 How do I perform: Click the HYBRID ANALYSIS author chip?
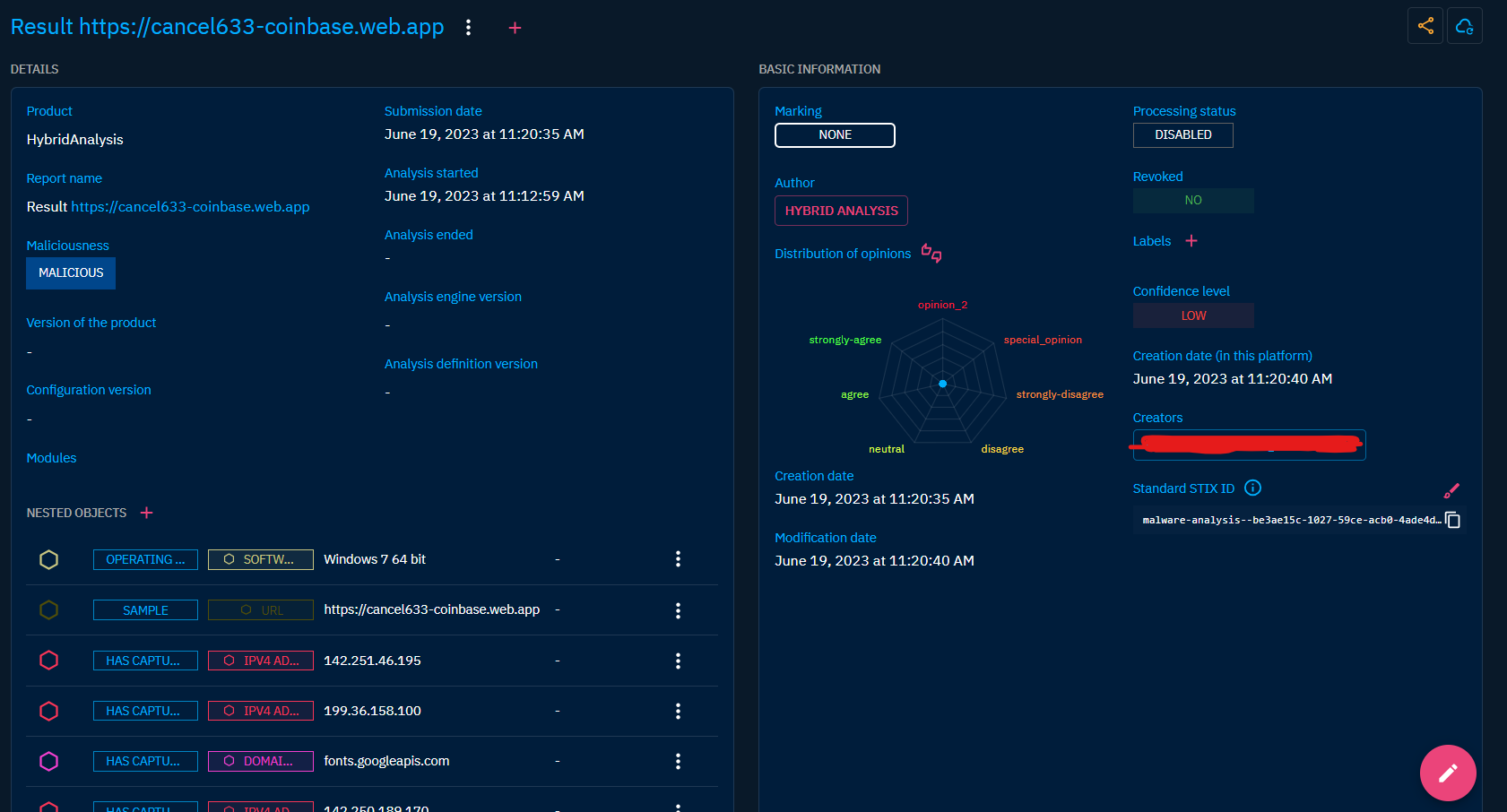pyautogui.click(x=841, y=211)
